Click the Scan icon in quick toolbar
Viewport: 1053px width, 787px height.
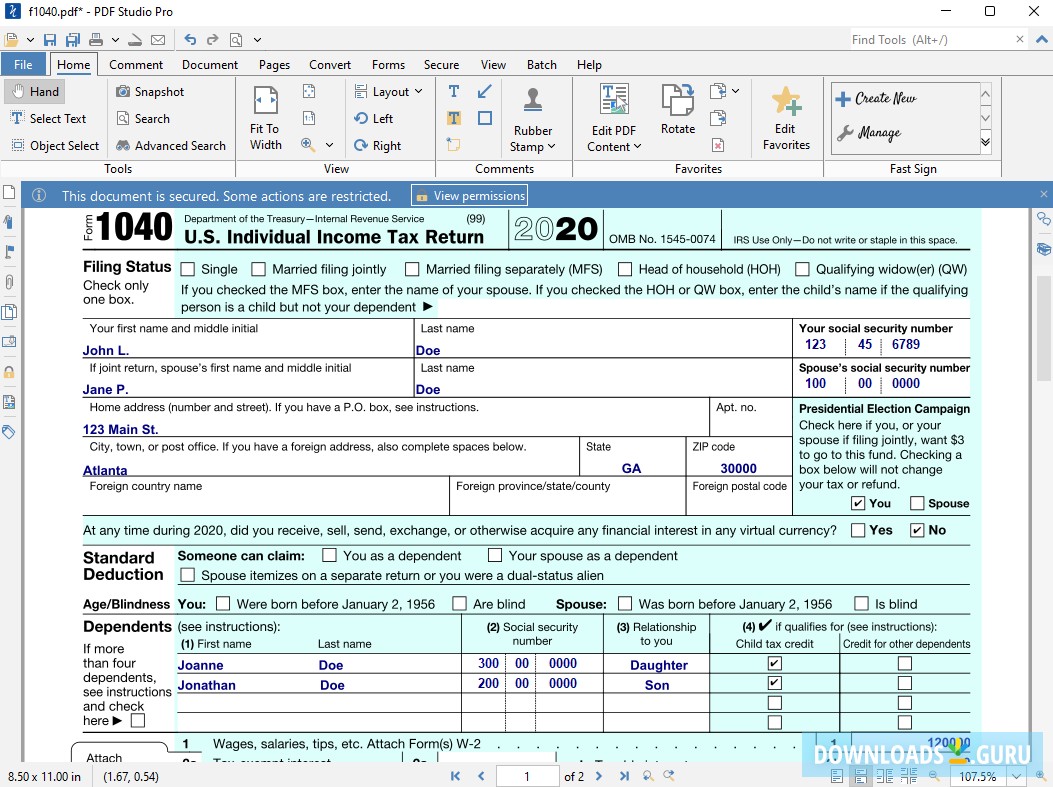[135, 40]
